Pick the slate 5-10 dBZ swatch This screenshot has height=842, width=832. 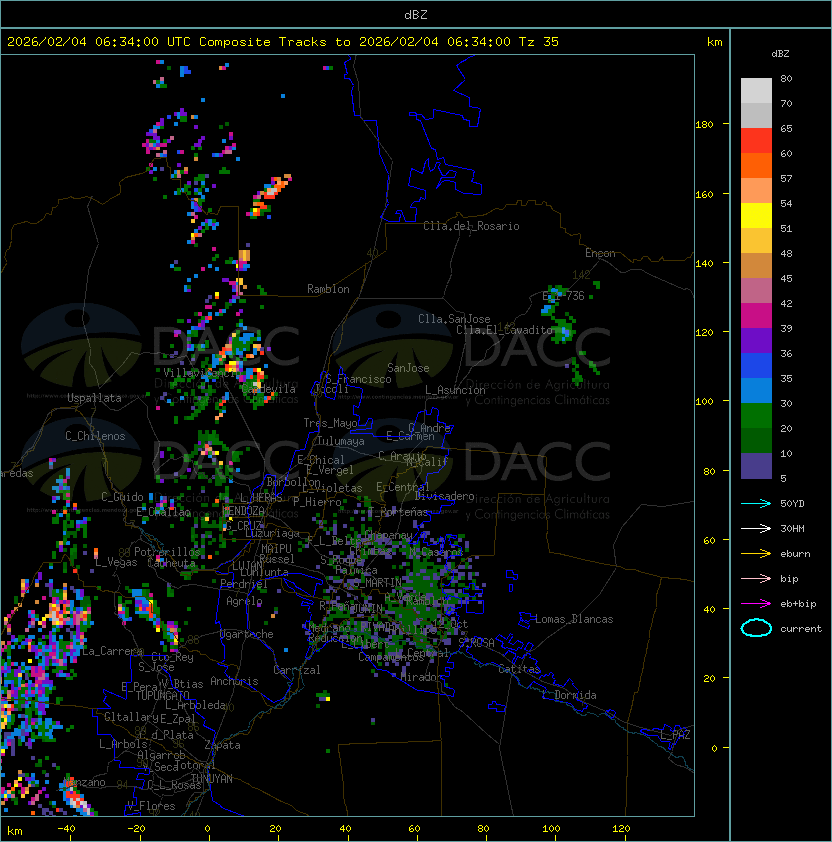point(756,466)
